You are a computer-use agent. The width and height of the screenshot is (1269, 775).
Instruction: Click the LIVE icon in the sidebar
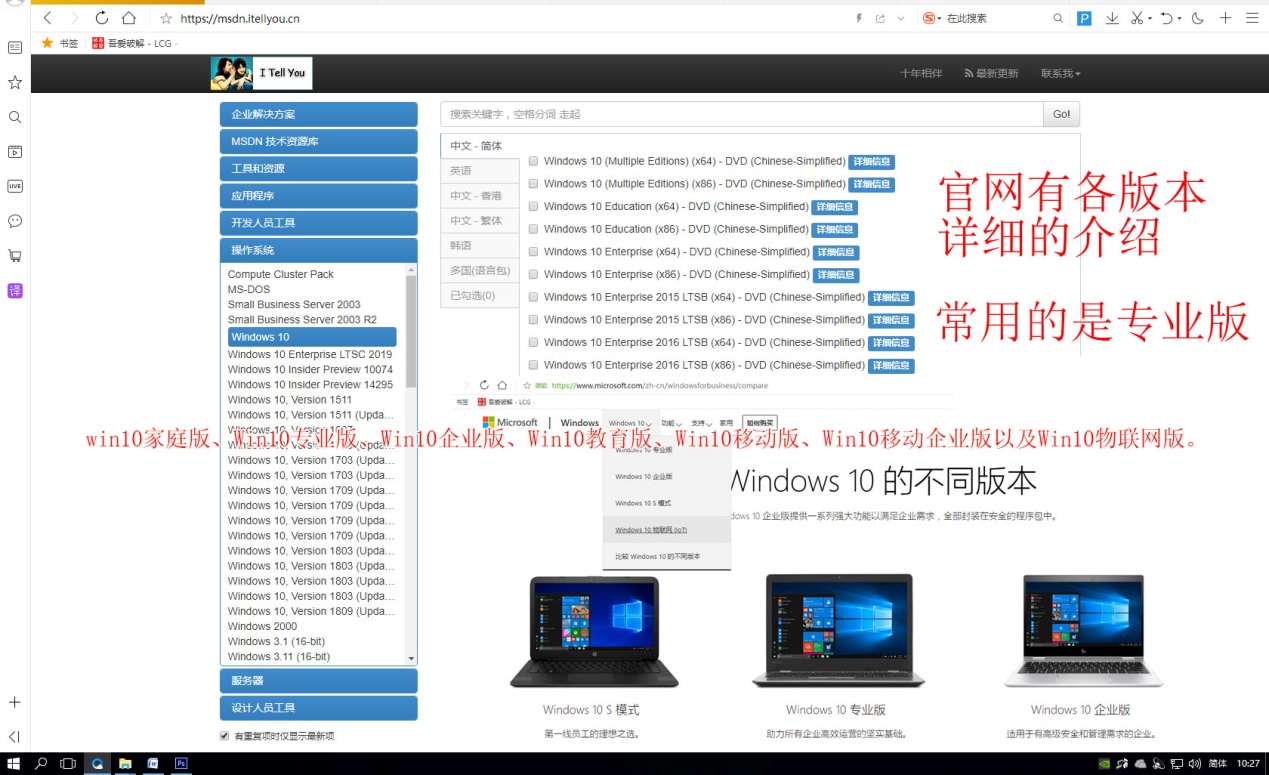click(14, 186)
